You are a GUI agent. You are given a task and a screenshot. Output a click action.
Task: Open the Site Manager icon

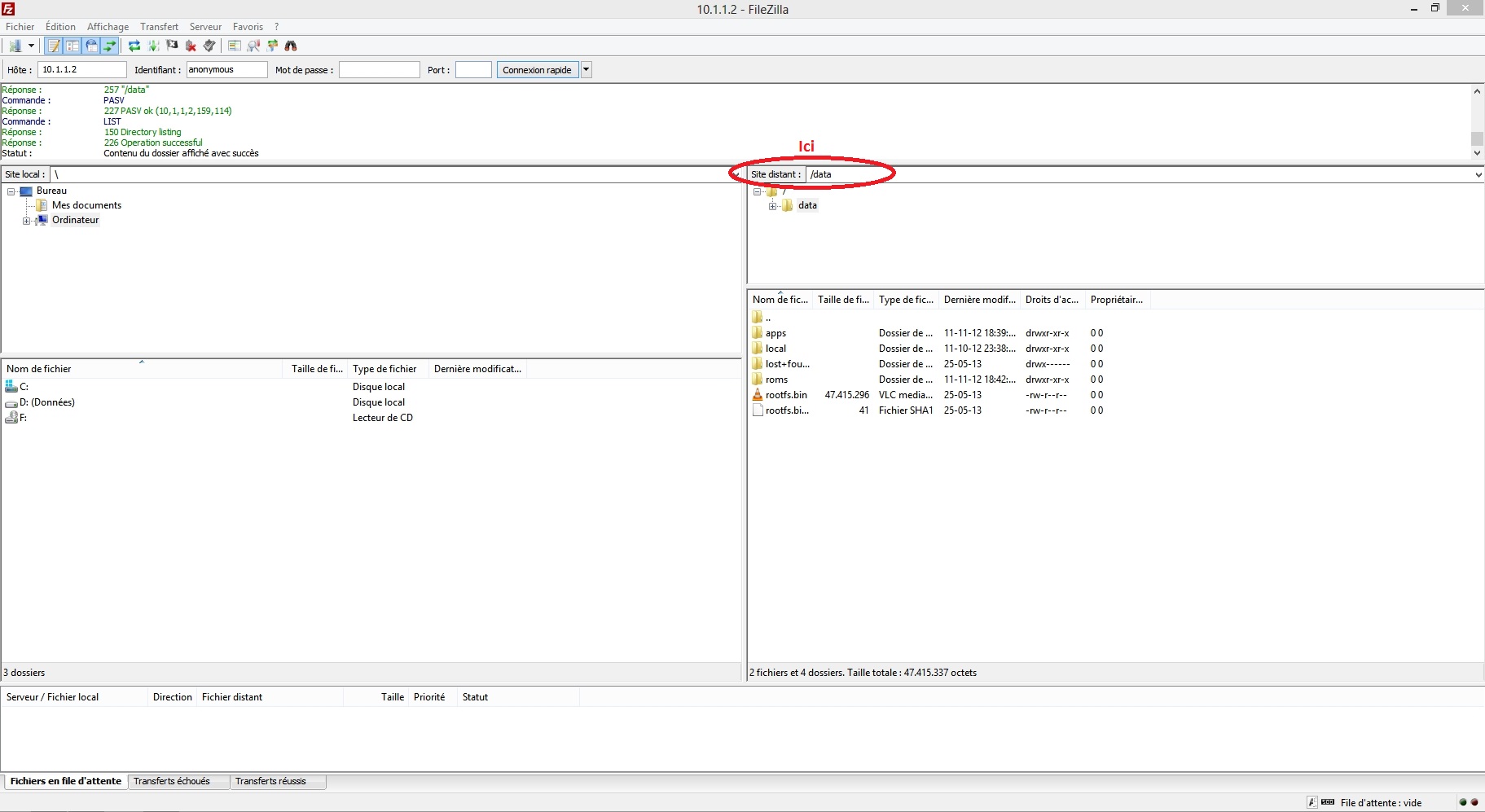(x=15, y=46)
